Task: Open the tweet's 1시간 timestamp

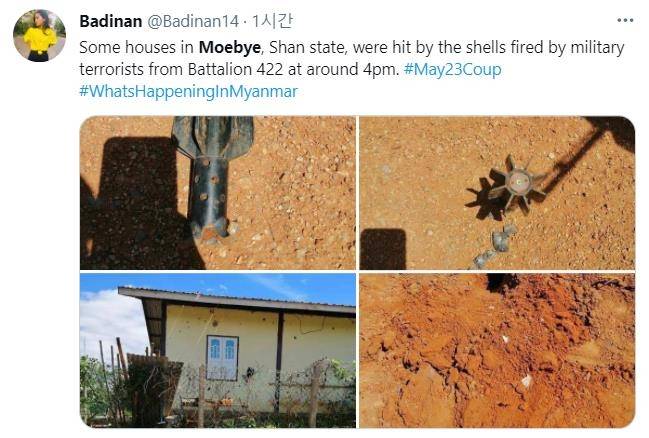Action: [272, 21]
